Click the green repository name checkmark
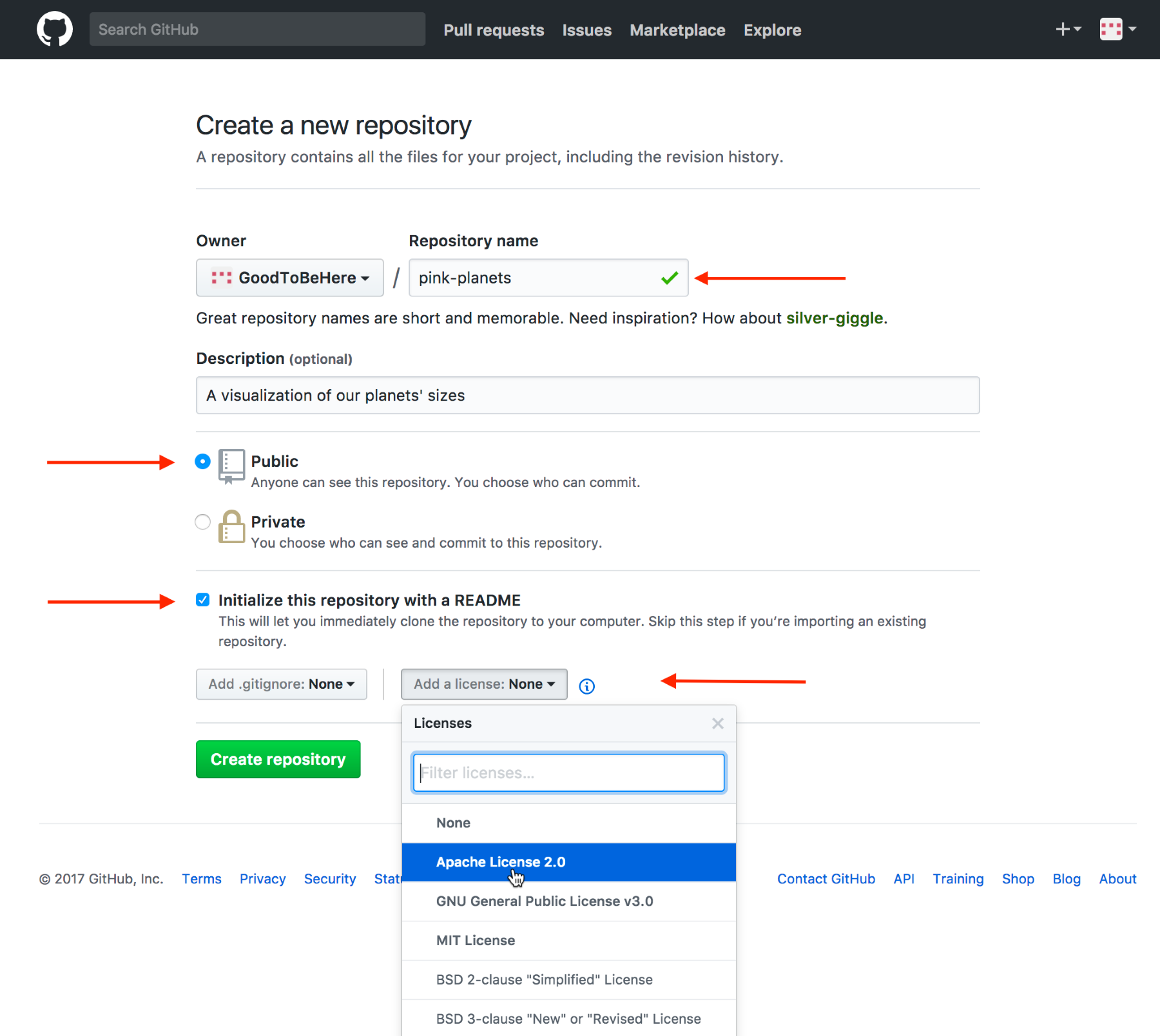This screenshot has width=1160, height=1036. pyautogui.click(x=670, y=278)
